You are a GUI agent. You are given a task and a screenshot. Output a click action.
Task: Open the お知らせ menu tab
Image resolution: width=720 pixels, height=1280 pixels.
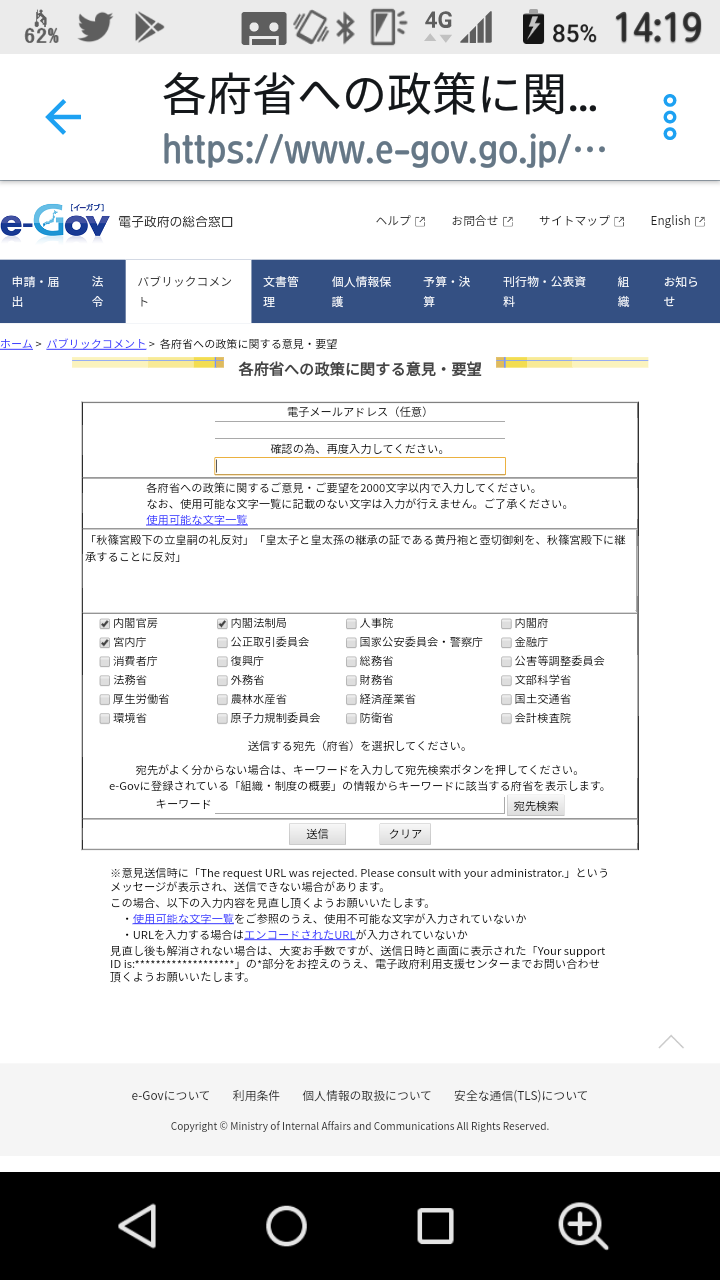(x=686, y=291)
